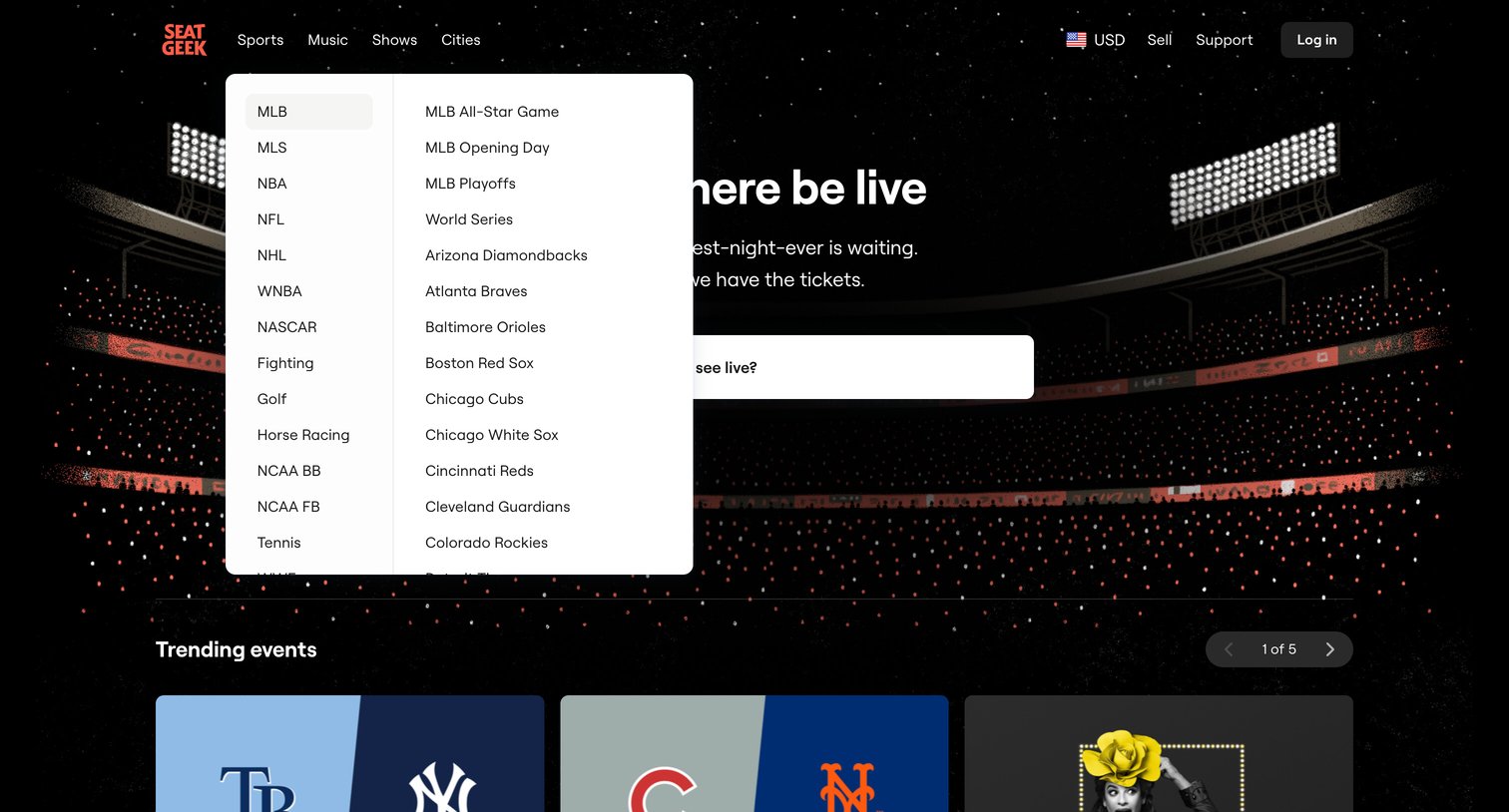
Task: Open the USD currency selector
Action: 1096,40
